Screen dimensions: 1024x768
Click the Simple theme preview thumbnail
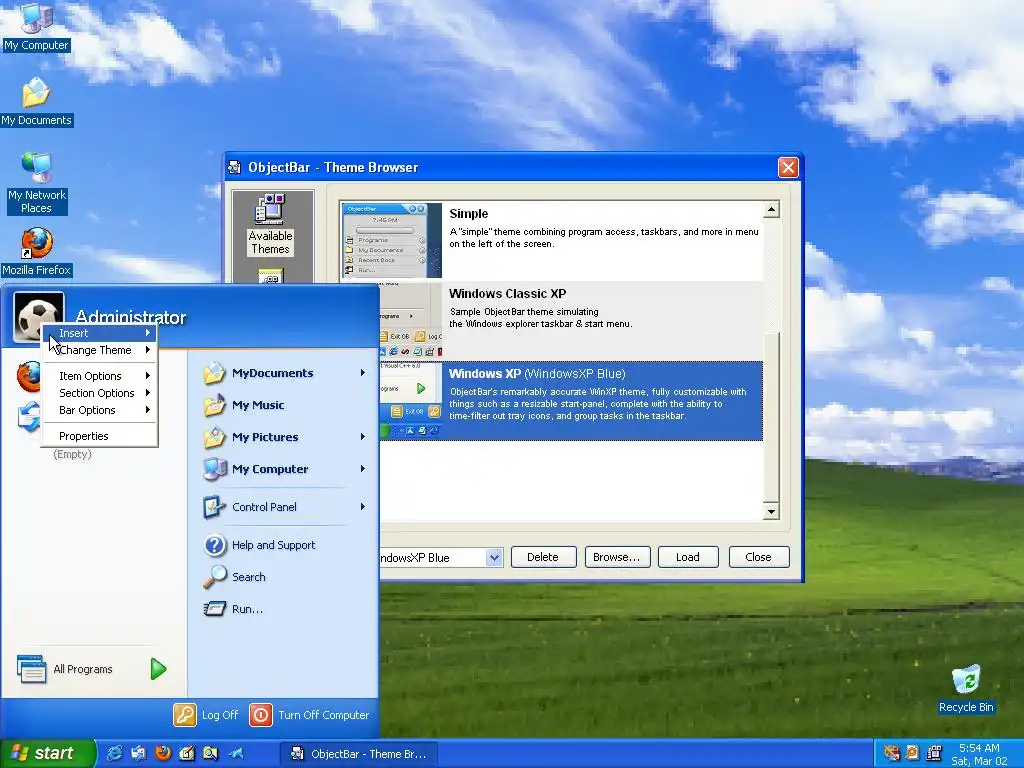[x=392, y=240]
